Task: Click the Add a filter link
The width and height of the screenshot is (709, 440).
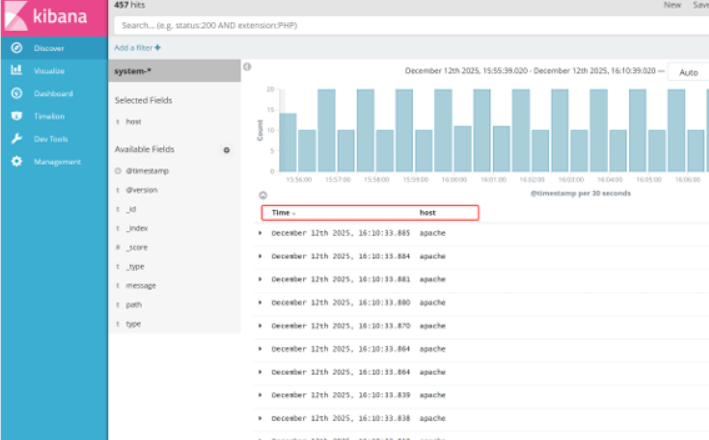Action: click(x=137, y=47)
